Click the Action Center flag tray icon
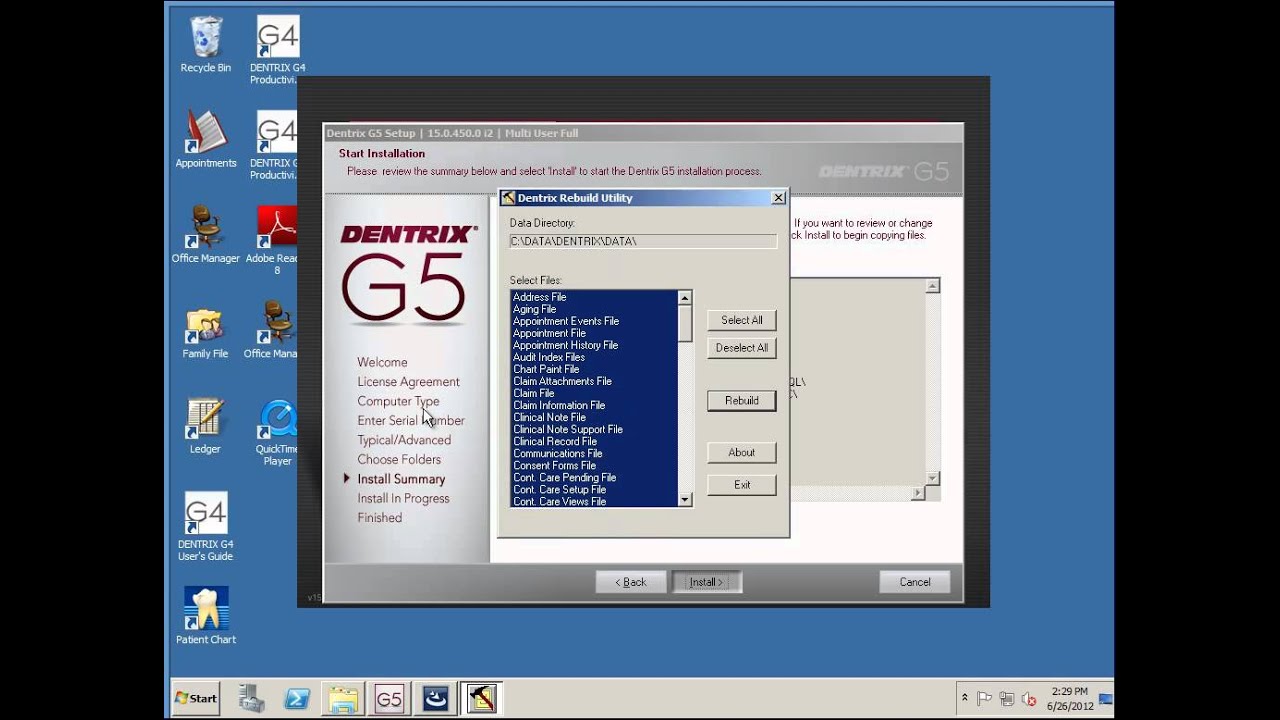The width and height of the screenshot is (1280, 720). point(984,698)
